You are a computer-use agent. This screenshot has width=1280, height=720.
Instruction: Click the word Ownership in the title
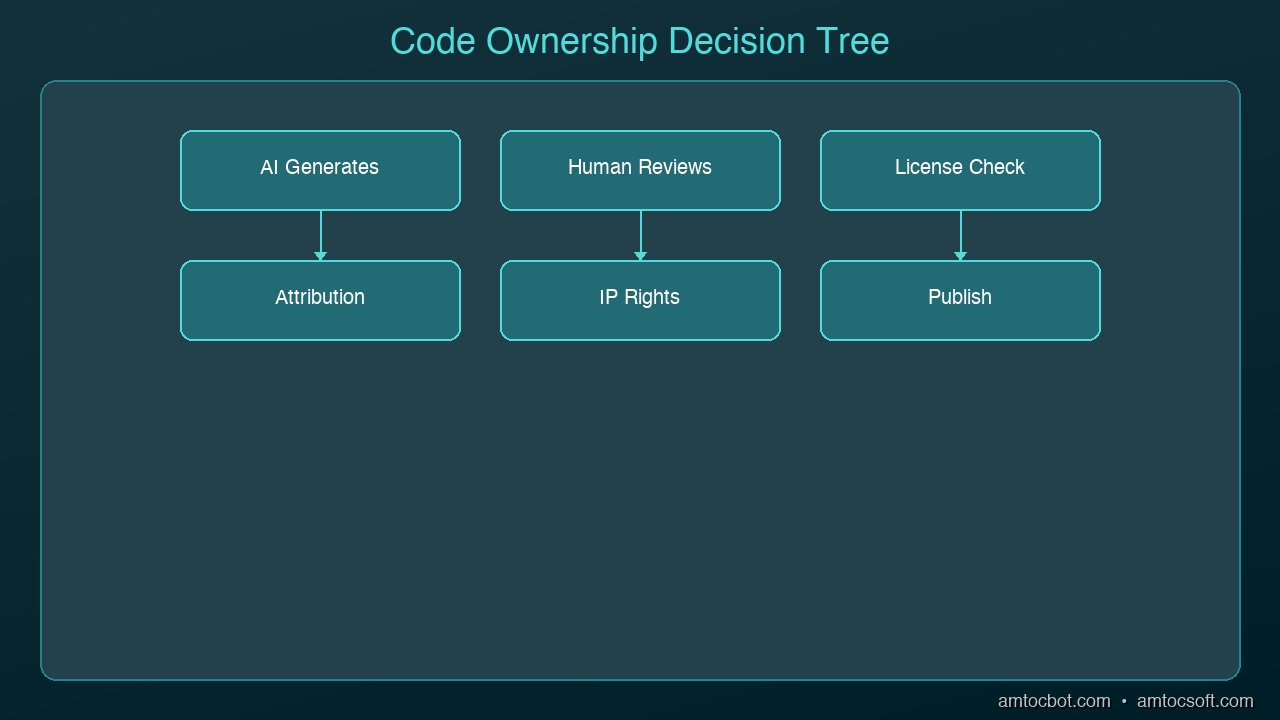coord(572,41)
